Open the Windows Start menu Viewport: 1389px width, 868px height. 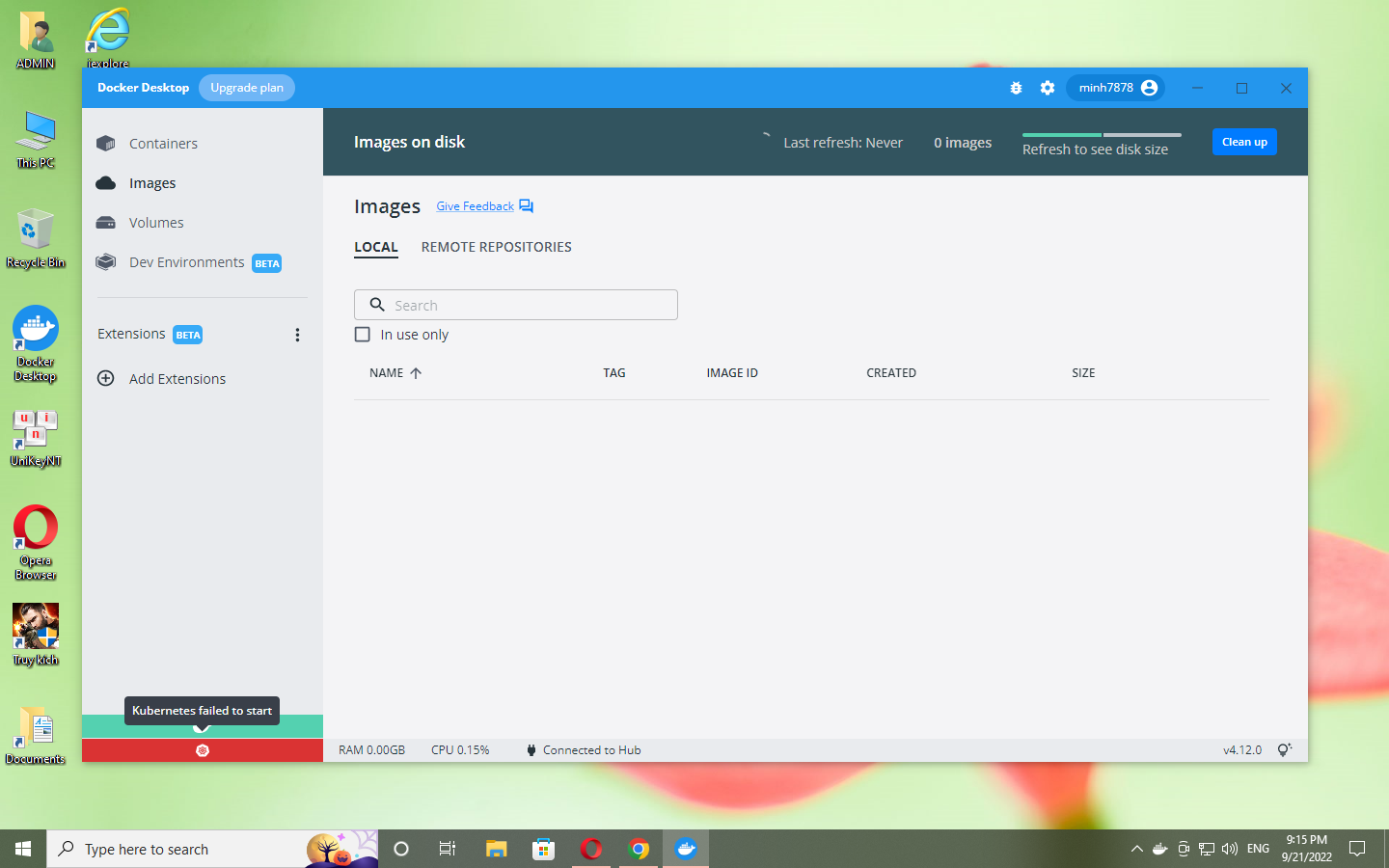23,849
